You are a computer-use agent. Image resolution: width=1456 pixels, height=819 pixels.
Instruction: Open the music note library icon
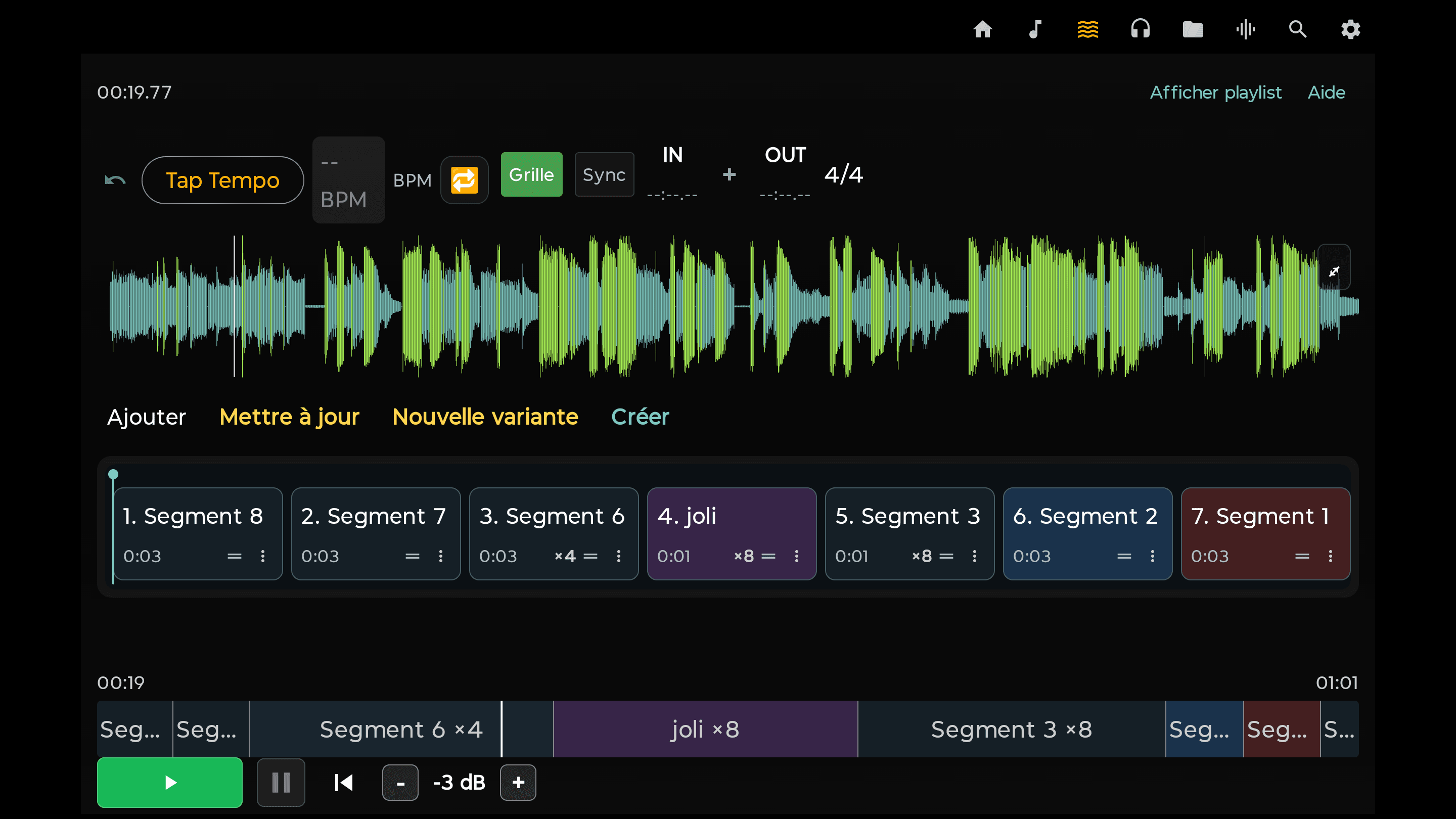[1035, 29]
